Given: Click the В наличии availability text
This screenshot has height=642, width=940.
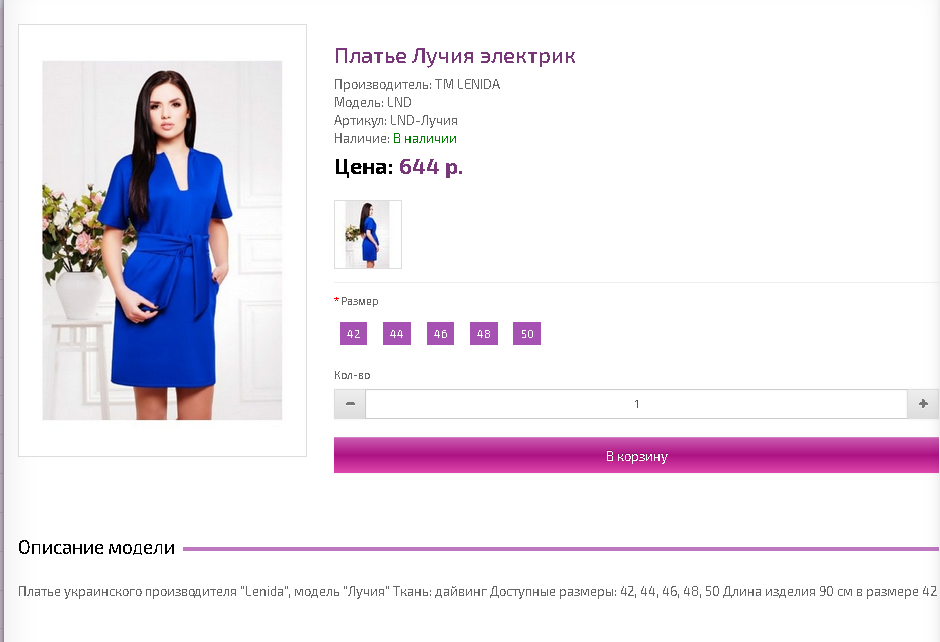Looking at the screenshot, I should click(x=425, y=138).
